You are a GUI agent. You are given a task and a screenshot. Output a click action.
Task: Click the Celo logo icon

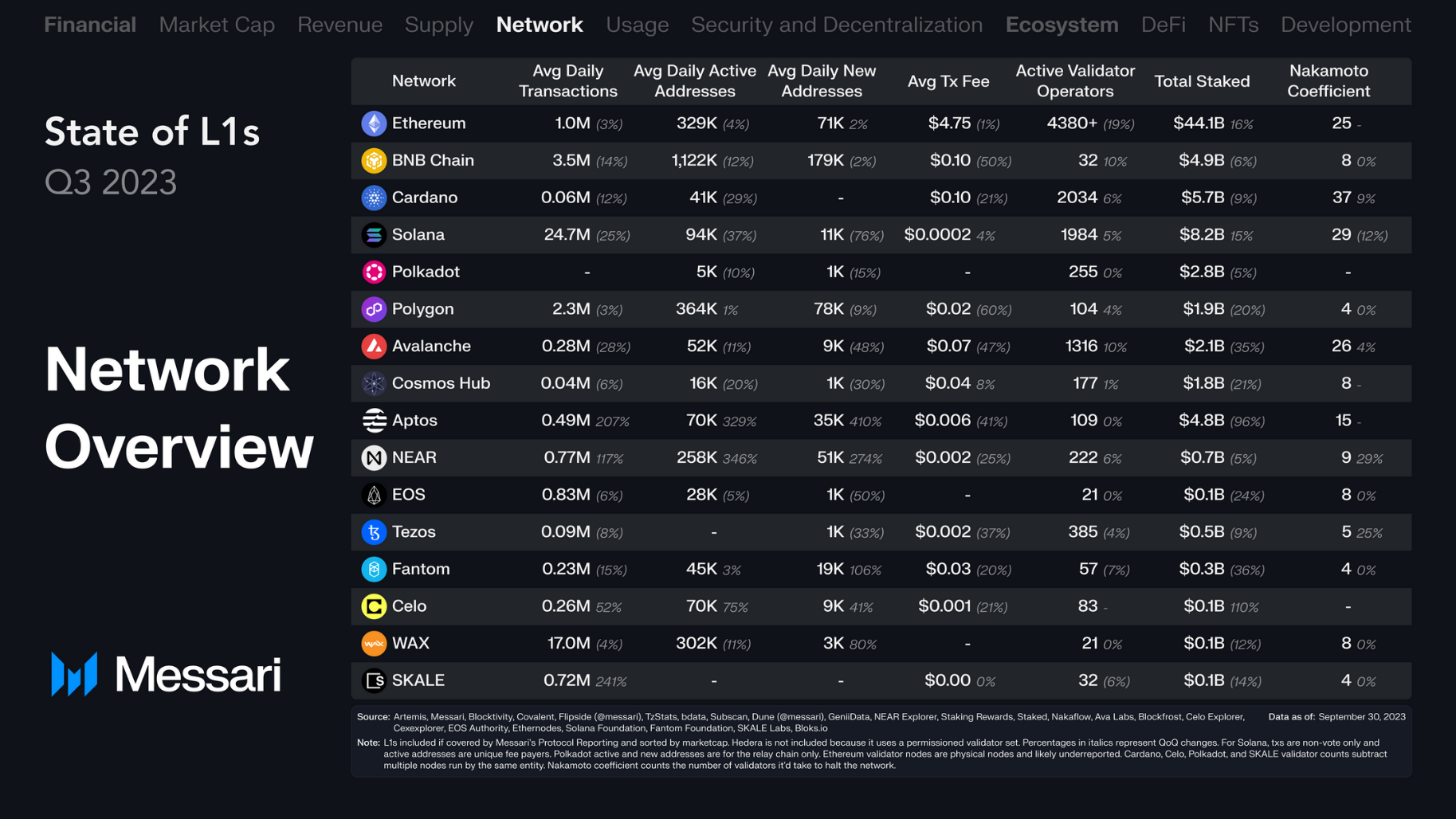[x=374, y=606]
